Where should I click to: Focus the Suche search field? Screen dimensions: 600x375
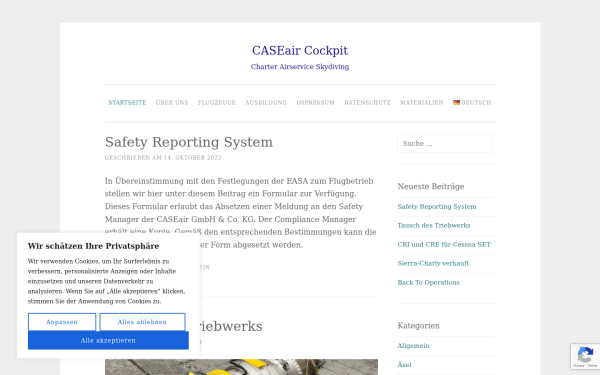click(x=445, y=143)
